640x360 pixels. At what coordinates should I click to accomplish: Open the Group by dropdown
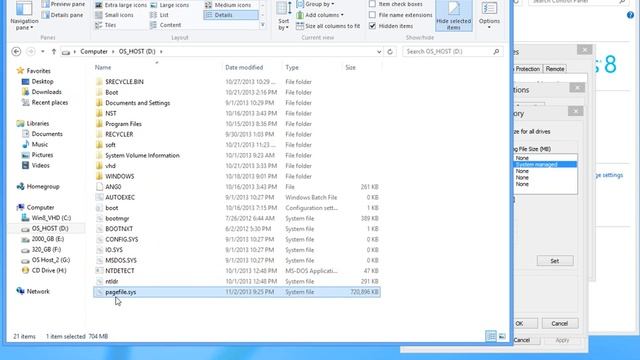[x=316, y=4]
